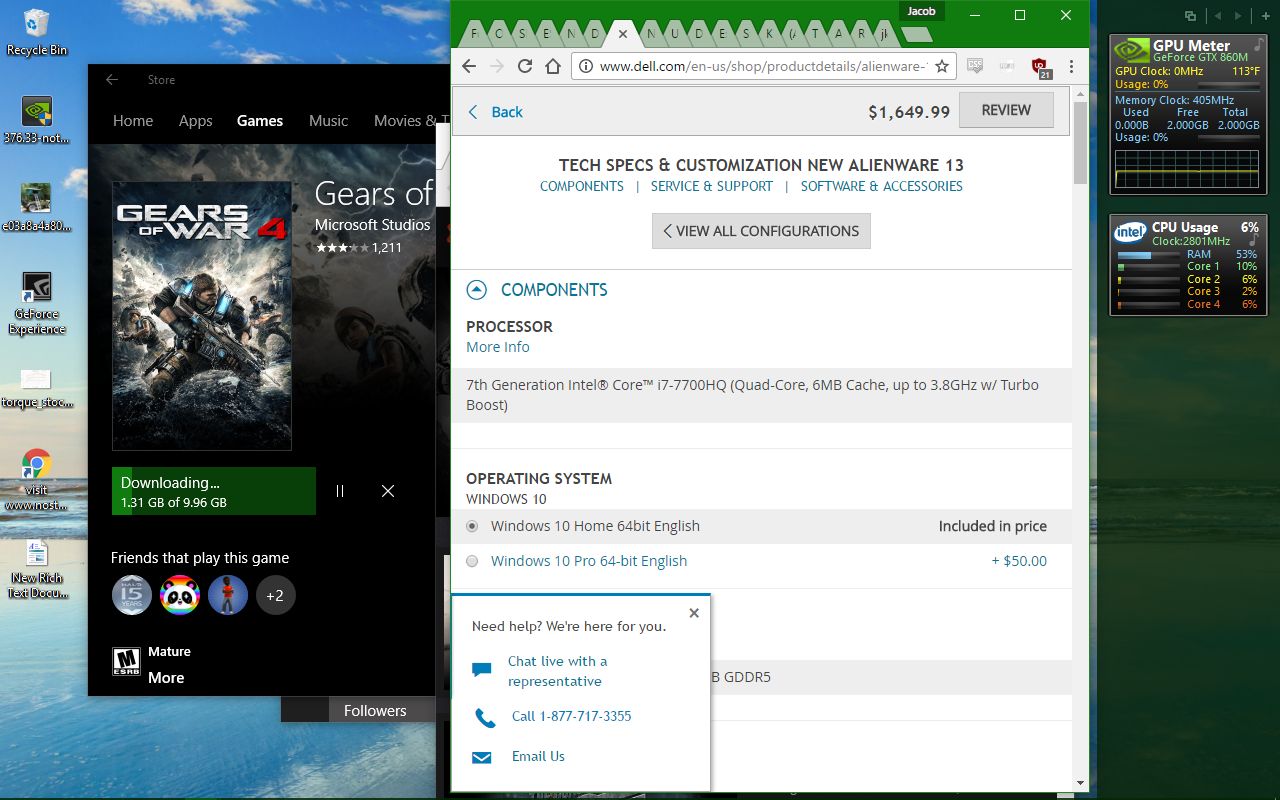Collapse the COMPONENTS section

pyautogui.click(x=477, y=290)
